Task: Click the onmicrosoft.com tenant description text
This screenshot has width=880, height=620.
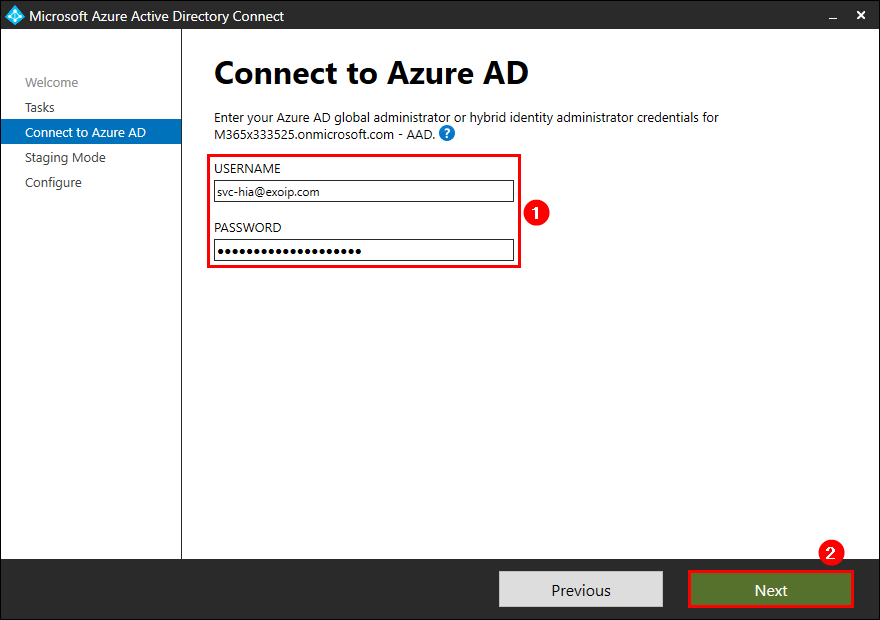Action: point(324,134)
